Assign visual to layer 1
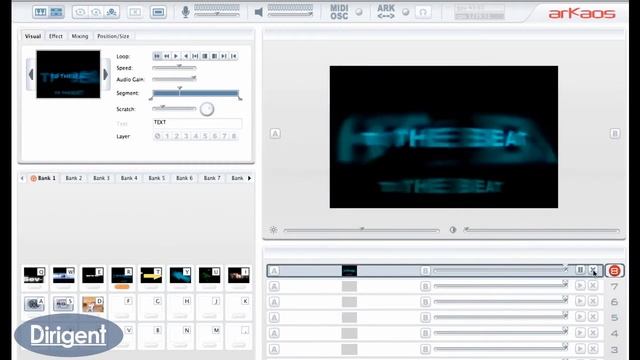The image size is (640, 360). [167, 136]
